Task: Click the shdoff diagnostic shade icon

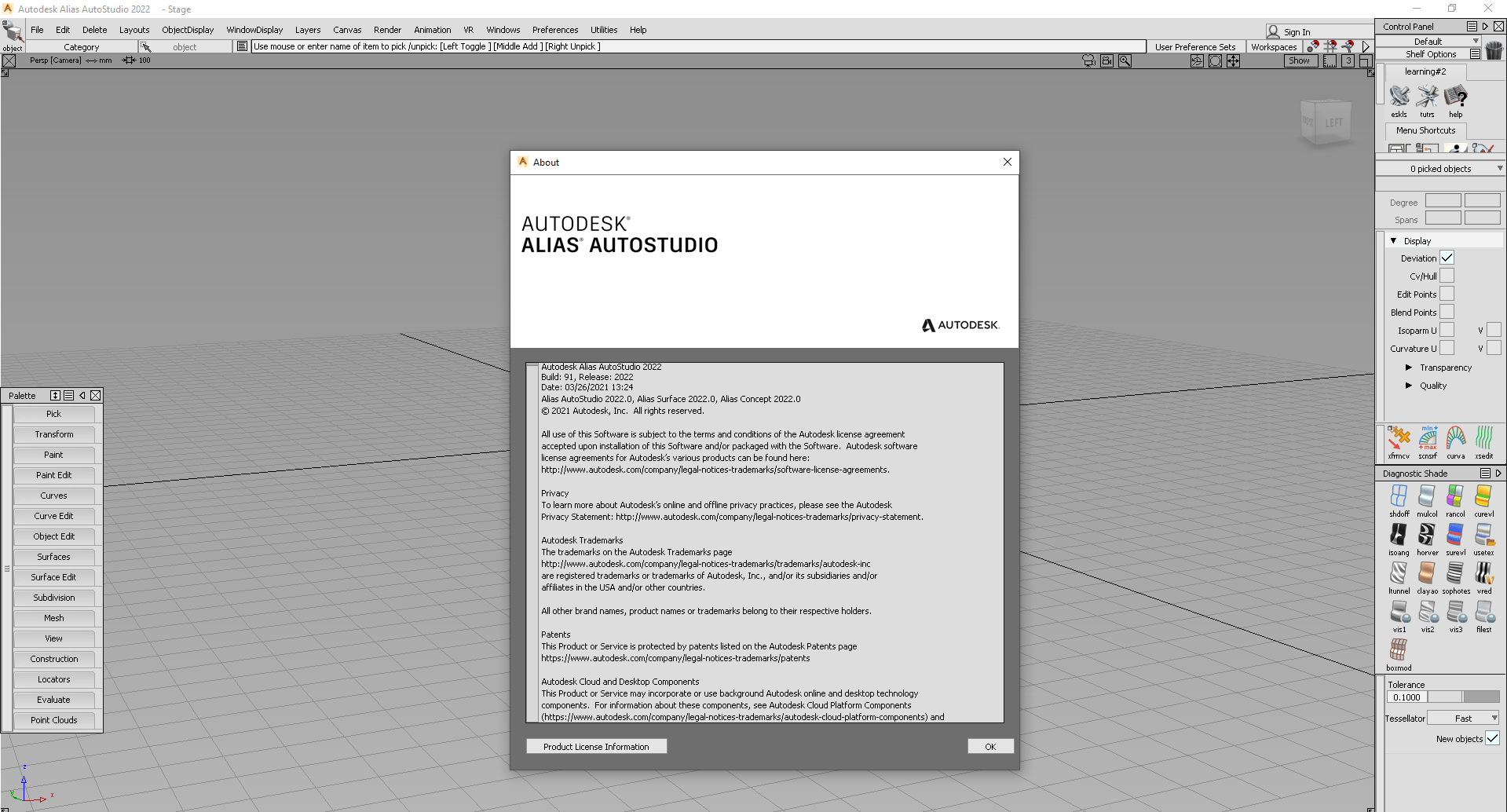Action: click(x=1399, y=497)
